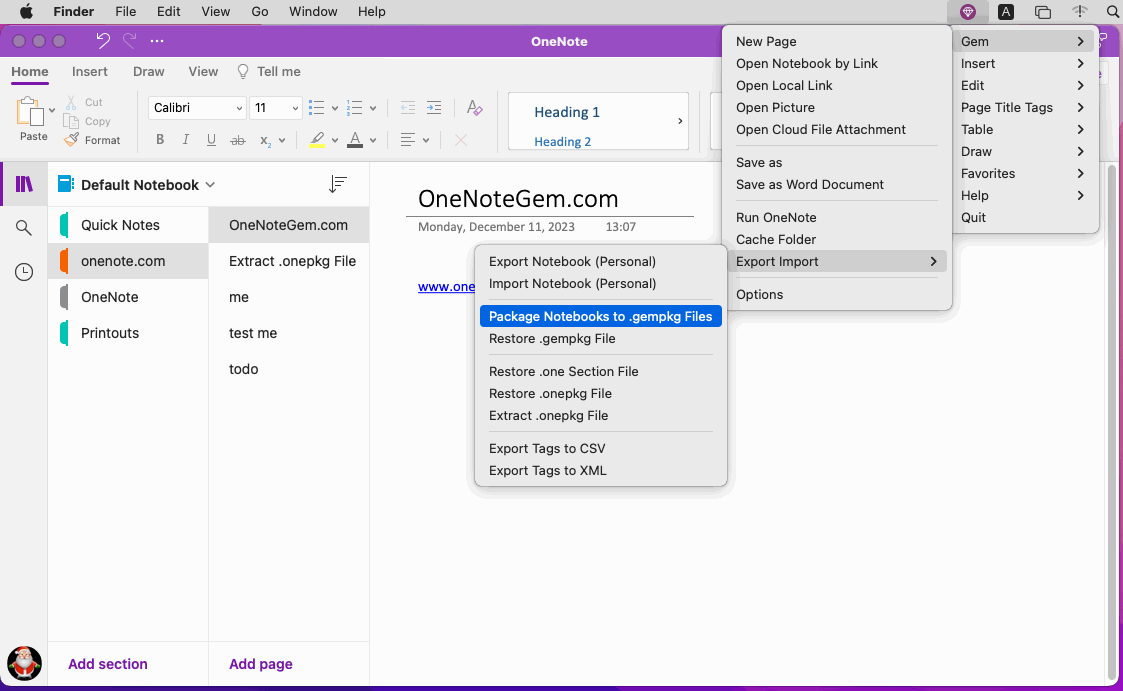
Task: Toggle italic formatting
Action: tap(185, 140)
